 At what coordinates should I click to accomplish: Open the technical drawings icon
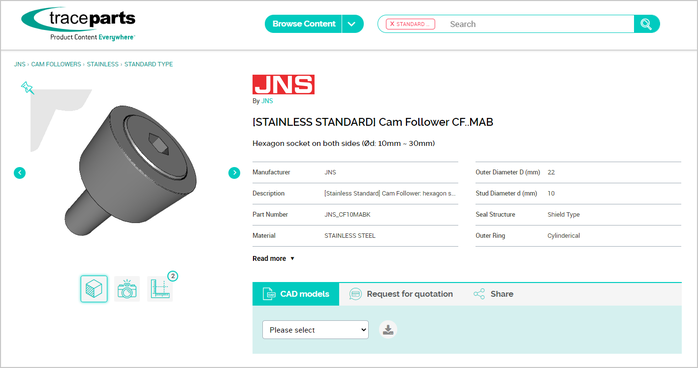click(x=160, y=289)
